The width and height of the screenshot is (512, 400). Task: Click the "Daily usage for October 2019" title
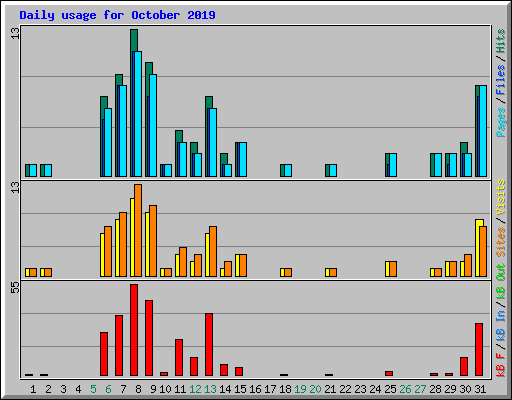coord(117,15)
